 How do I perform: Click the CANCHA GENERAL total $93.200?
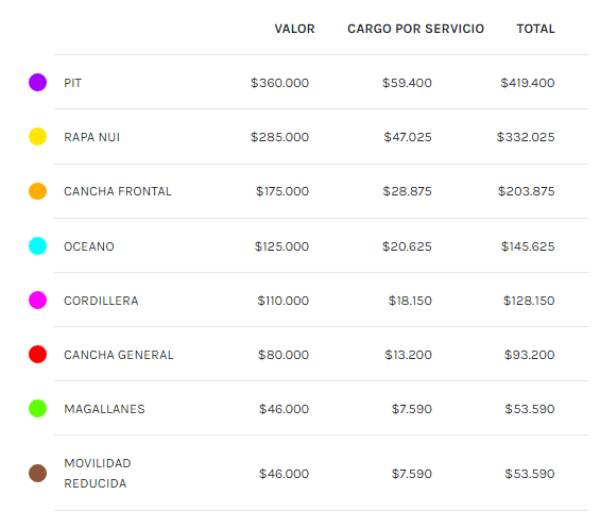[x=530, y=354]
